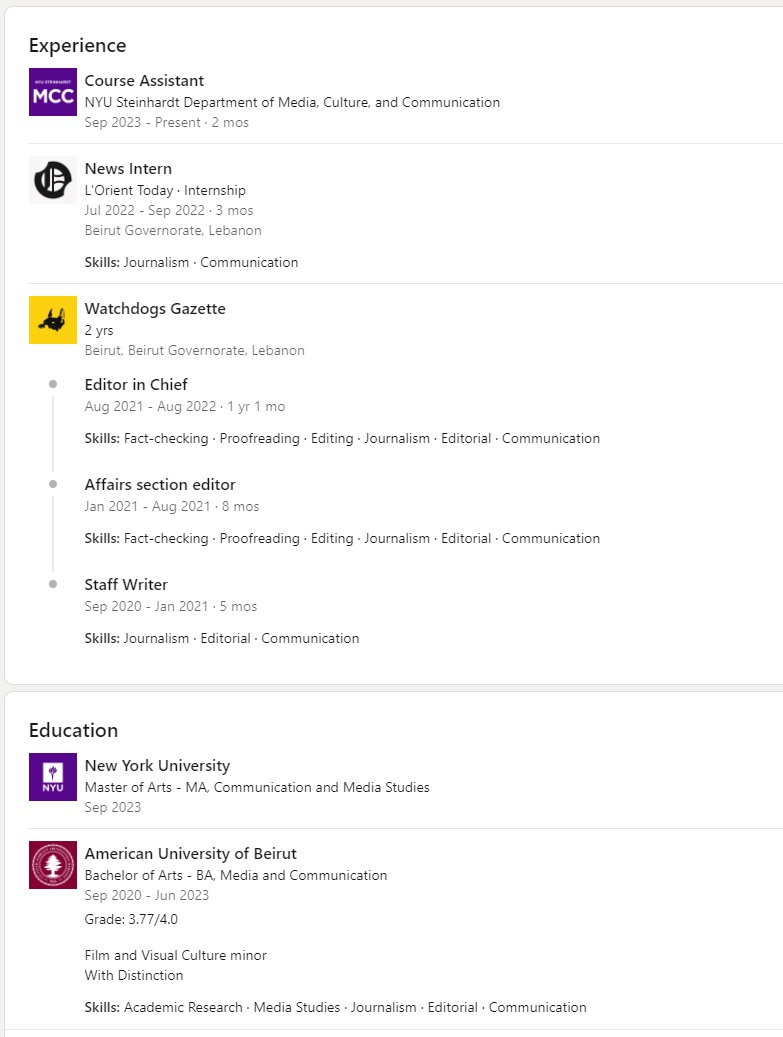
Task: Open the New York University logo
Action: point(53,777)
